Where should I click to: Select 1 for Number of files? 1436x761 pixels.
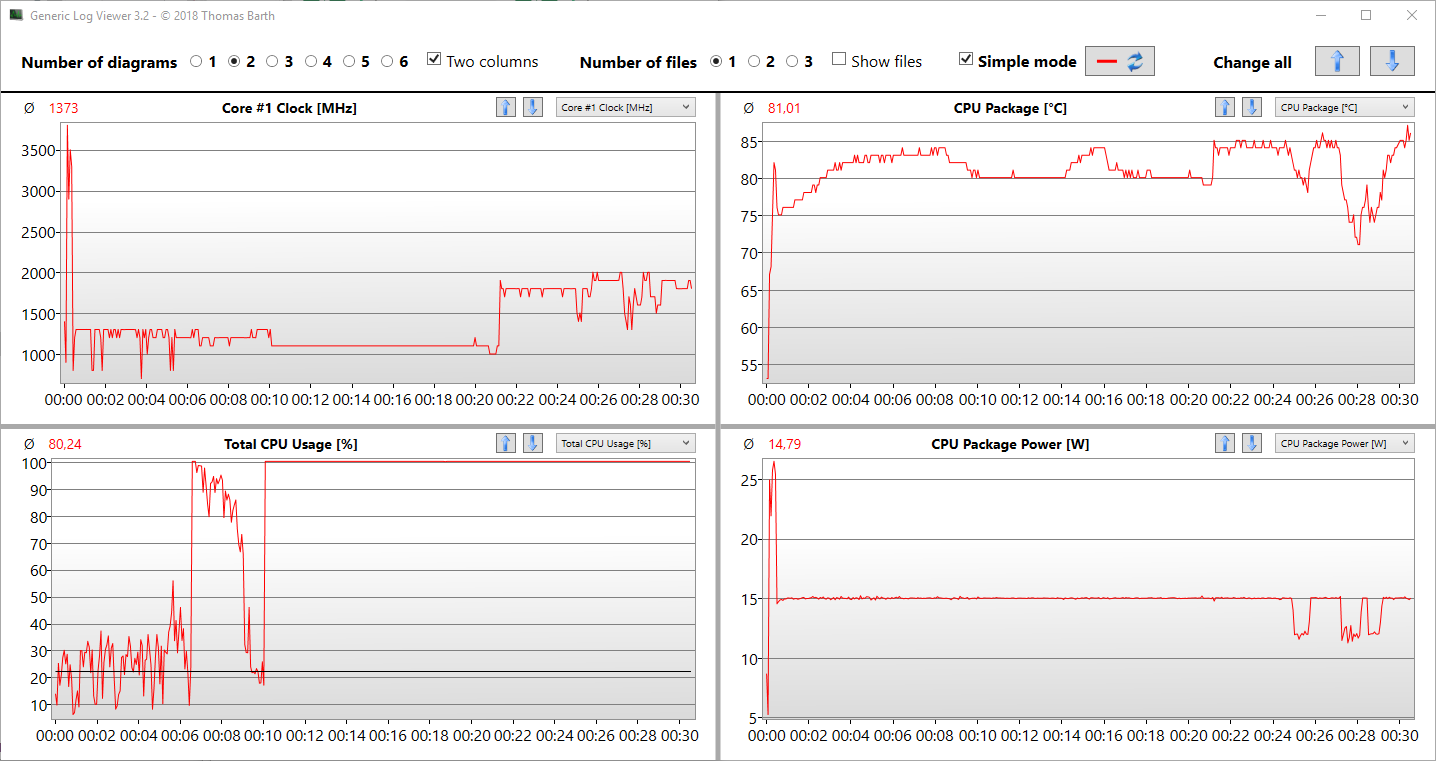coord(716,62)
